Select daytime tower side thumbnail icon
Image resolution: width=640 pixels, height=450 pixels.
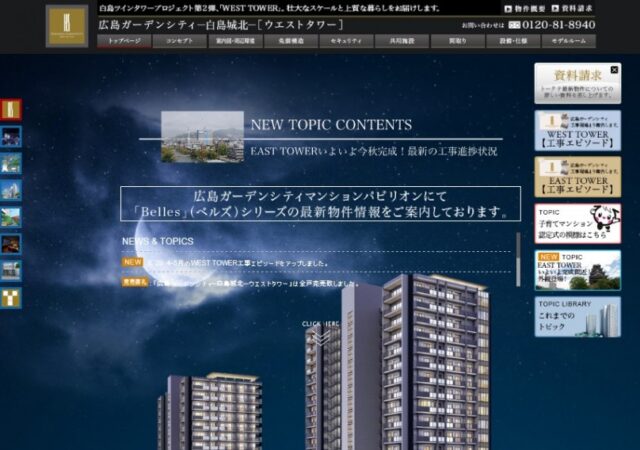(x=11, y=190)
